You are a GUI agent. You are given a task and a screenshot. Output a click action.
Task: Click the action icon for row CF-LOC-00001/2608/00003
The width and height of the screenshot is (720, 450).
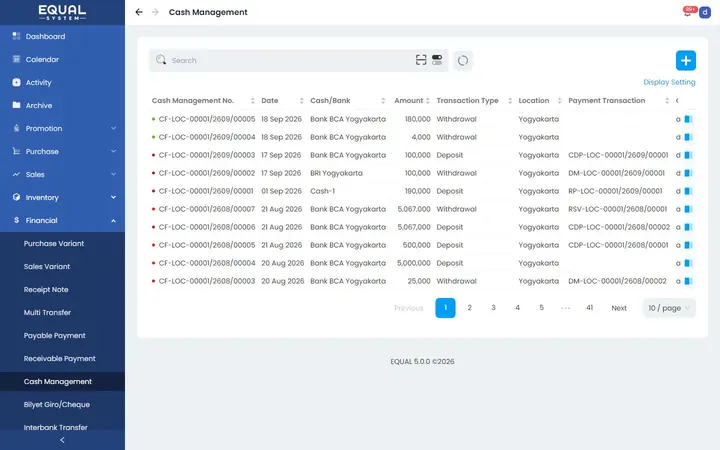688,281
